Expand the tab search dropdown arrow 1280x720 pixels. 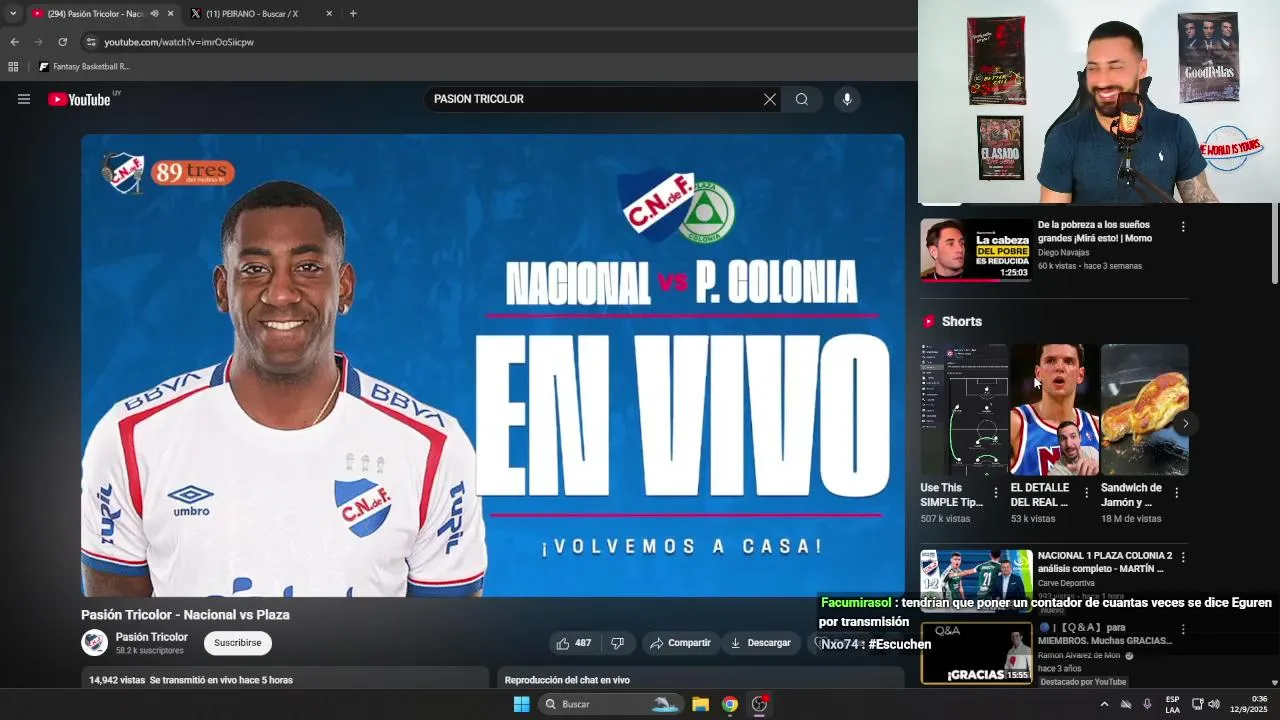tap(12, 14)
